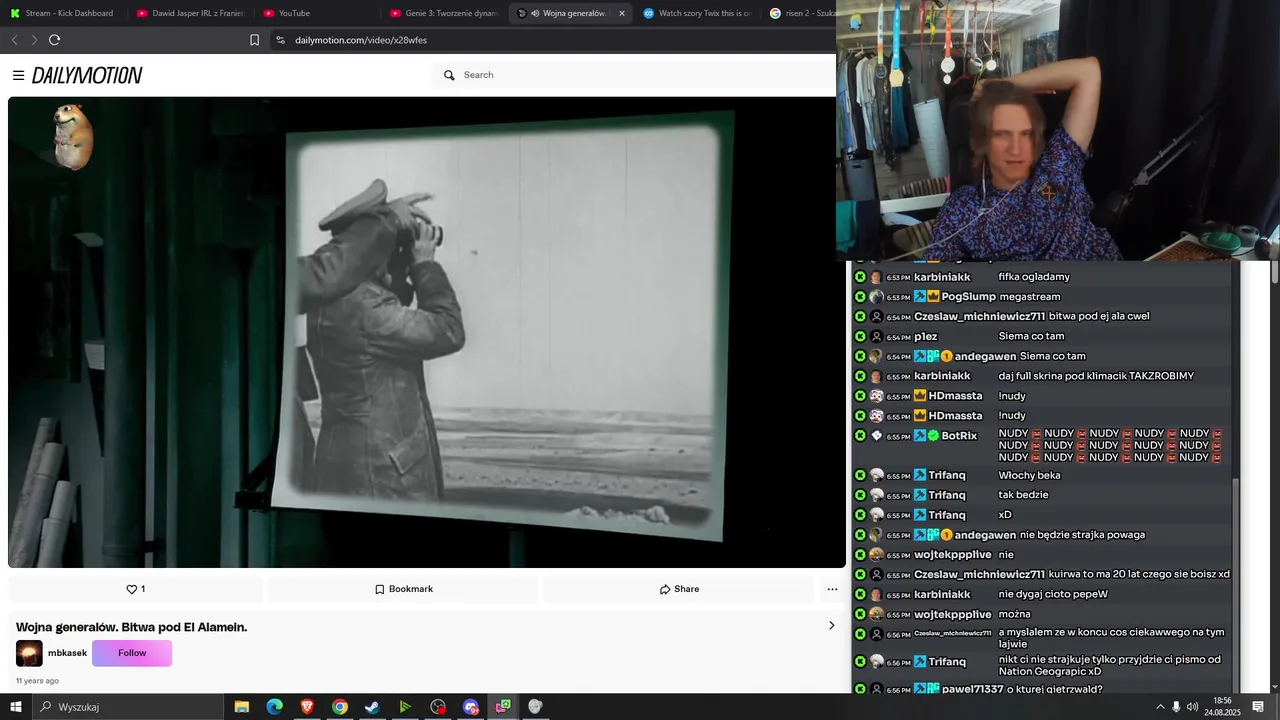This screenshot has width=1280, height=720.
Task: Click the '11 years ago' upload date
Action: (37, 681)
